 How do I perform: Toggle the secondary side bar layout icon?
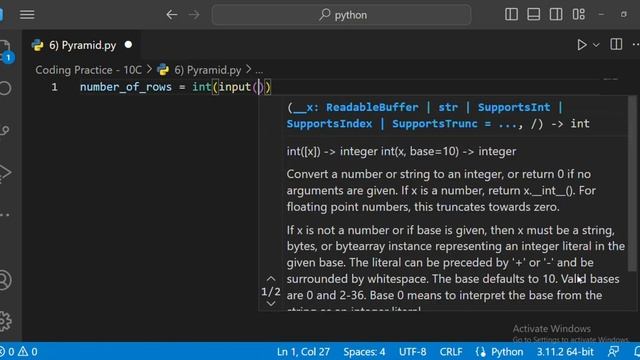point(556,14)
